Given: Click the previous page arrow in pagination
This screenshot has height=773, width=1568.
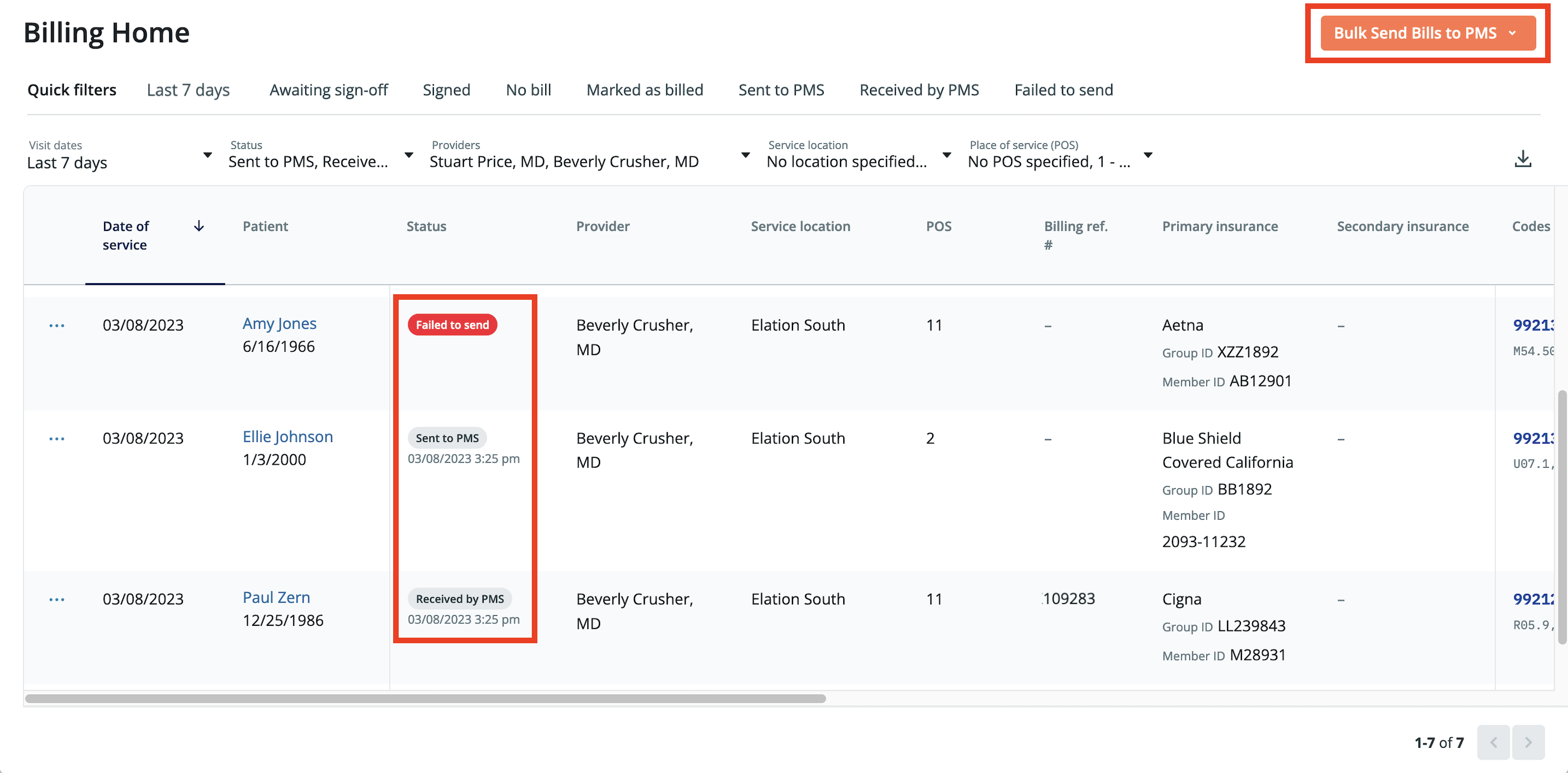Looking at the screenshot, I should pyautogui.click(x=1493, y=743).
